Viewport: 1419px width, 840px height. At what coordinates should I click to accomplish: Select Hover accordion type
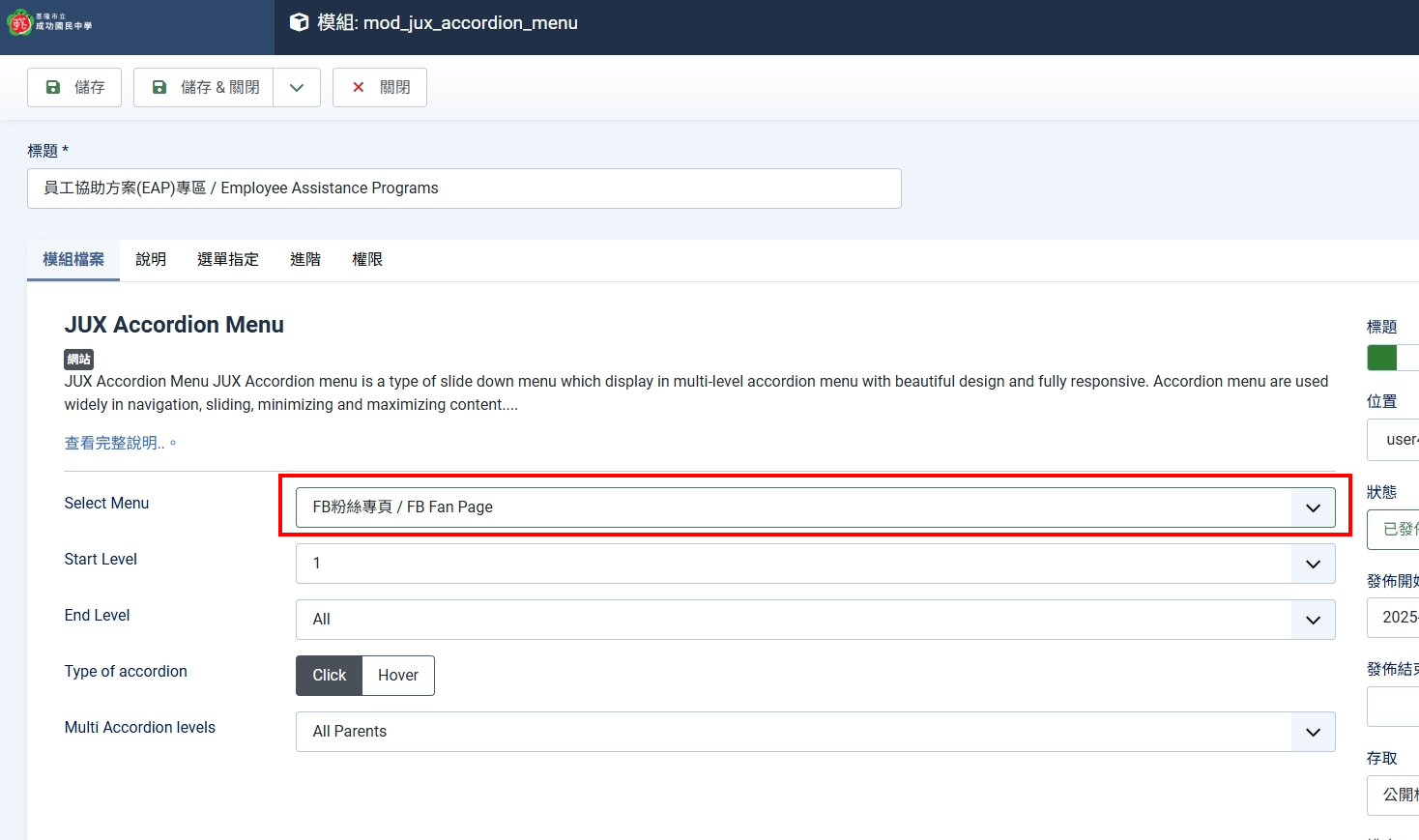pos(398,676)
